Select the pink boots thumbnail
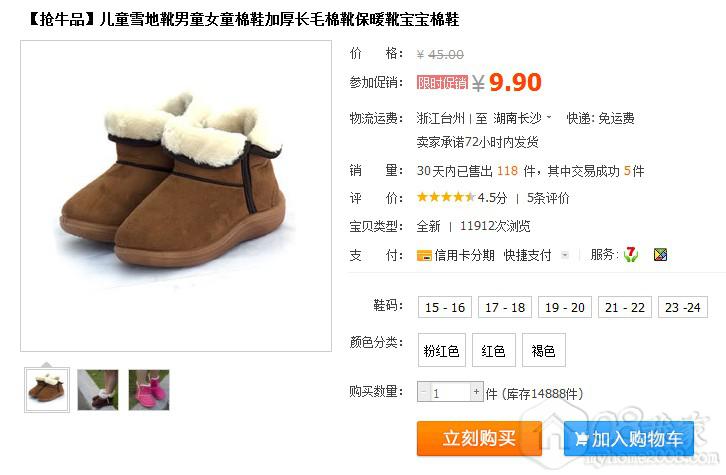Viewport: 726px width, 475px height. click(x=149, y=390)
